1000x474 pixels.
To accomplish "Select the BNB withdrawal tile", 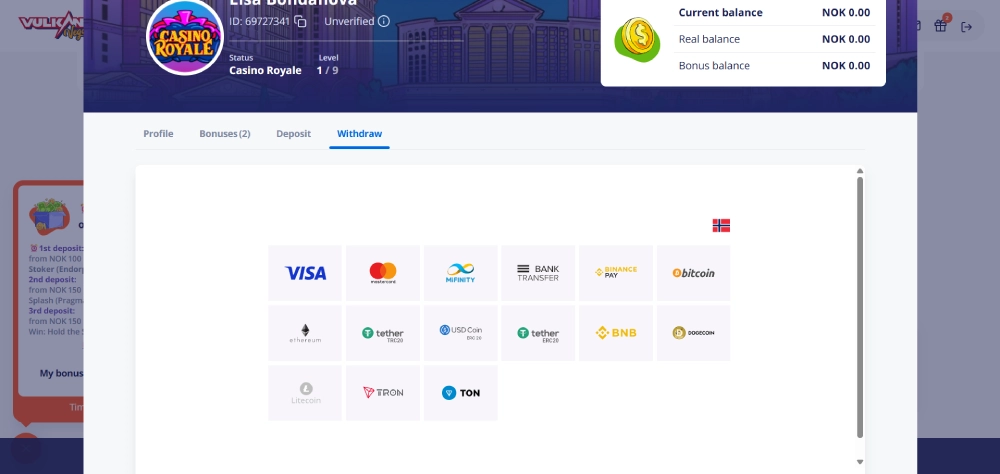I will pos(616,333).
